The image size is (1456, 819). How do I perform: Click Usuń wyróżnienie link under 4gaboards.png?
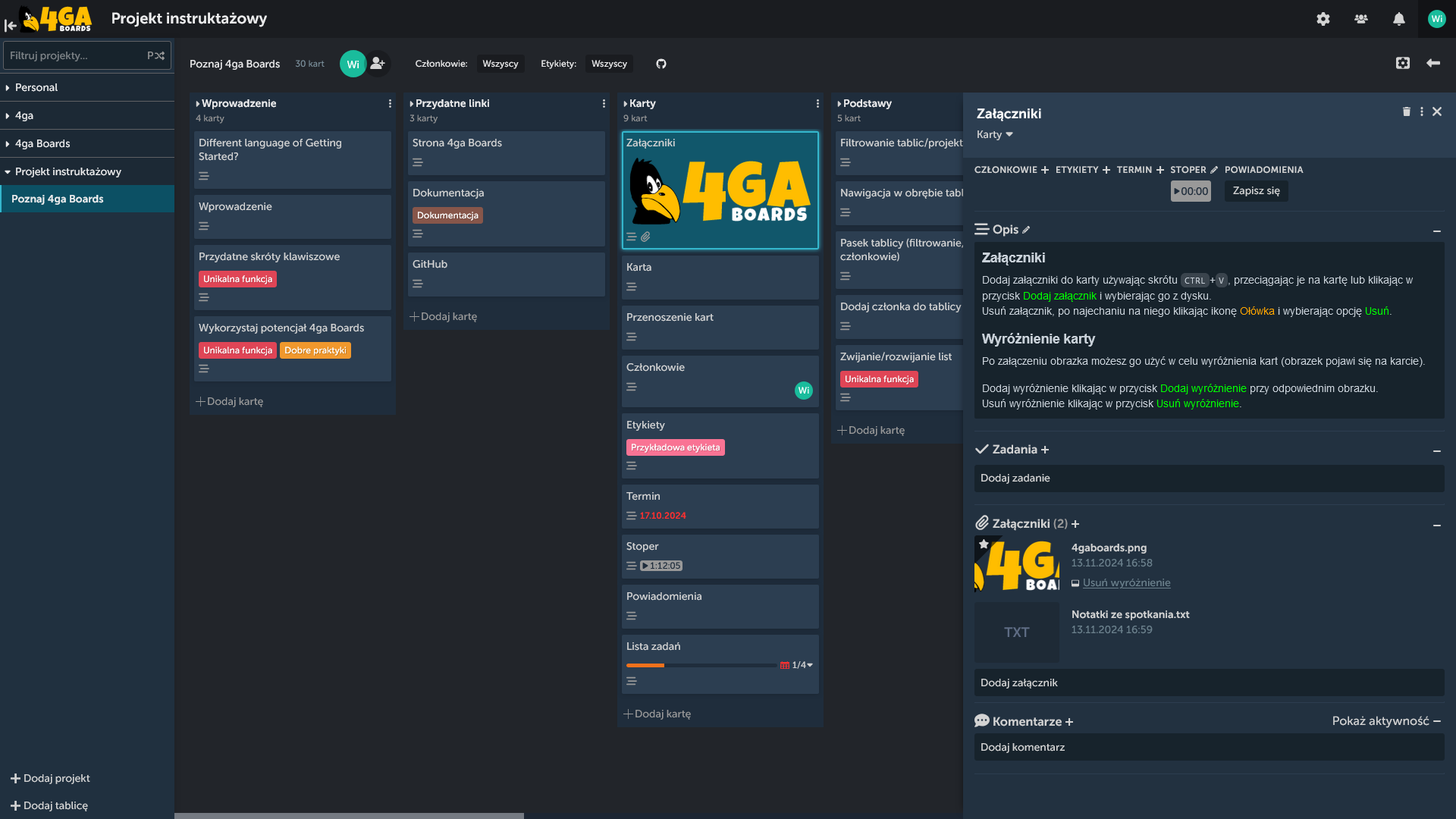click(x=1126, y=582)
